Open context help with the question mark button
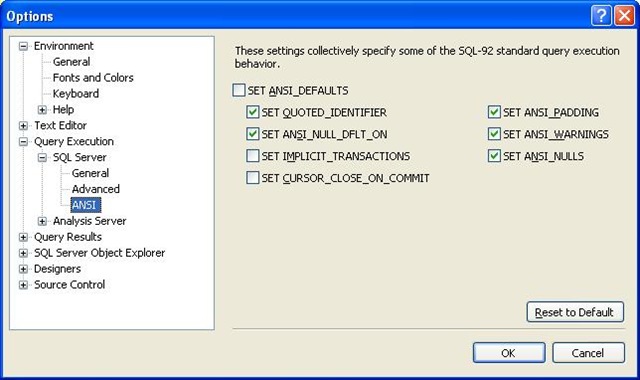 point(601,16)
